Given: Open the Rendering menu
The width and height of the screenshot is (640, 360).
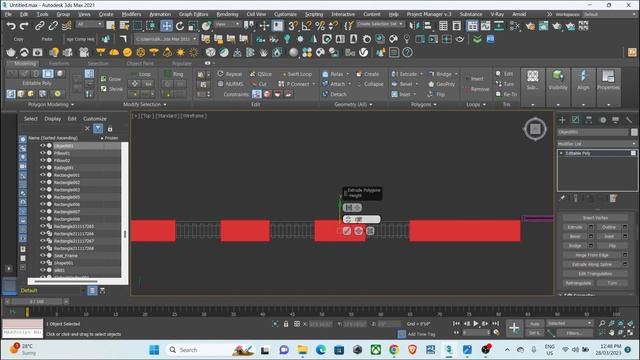Looking at the screenshot, I should pyautogui.click(x=227, y=14).
